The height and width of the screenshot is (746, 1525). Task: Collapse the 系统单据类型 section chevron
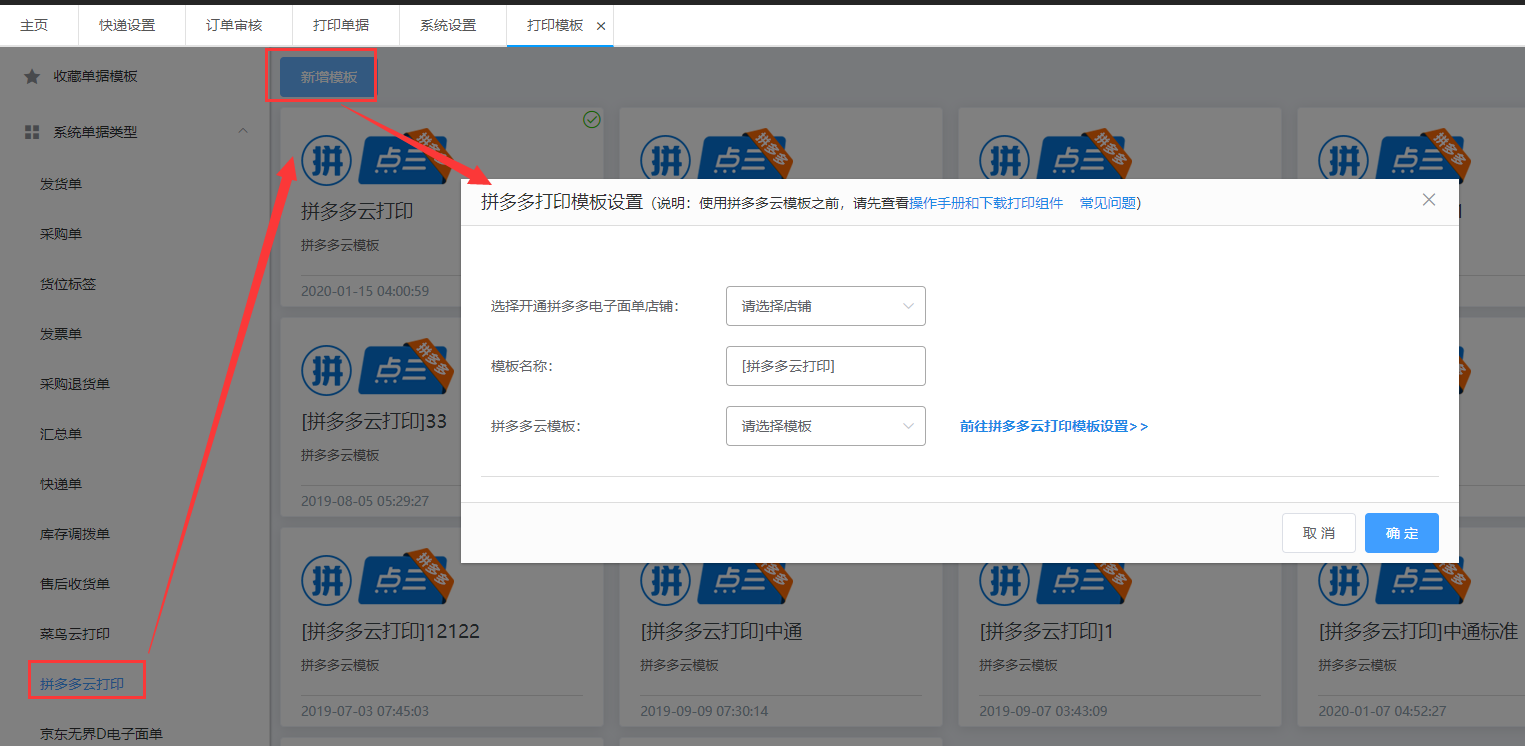[243, 131]
